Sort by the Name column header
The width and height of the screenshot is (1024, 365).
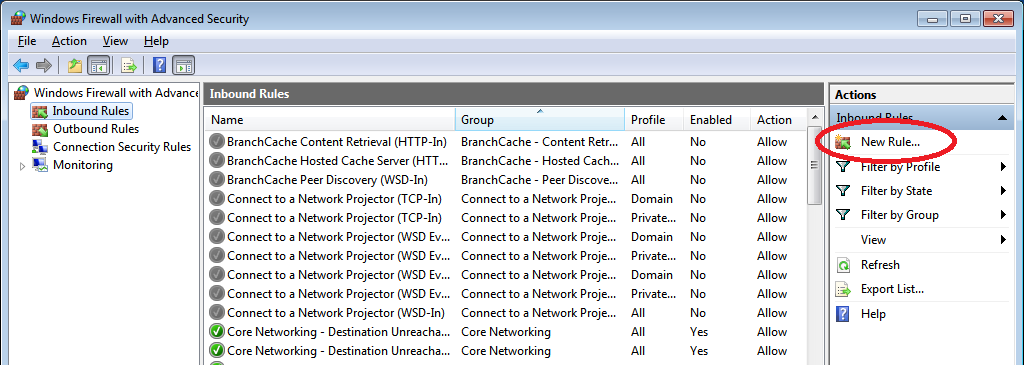330,120
